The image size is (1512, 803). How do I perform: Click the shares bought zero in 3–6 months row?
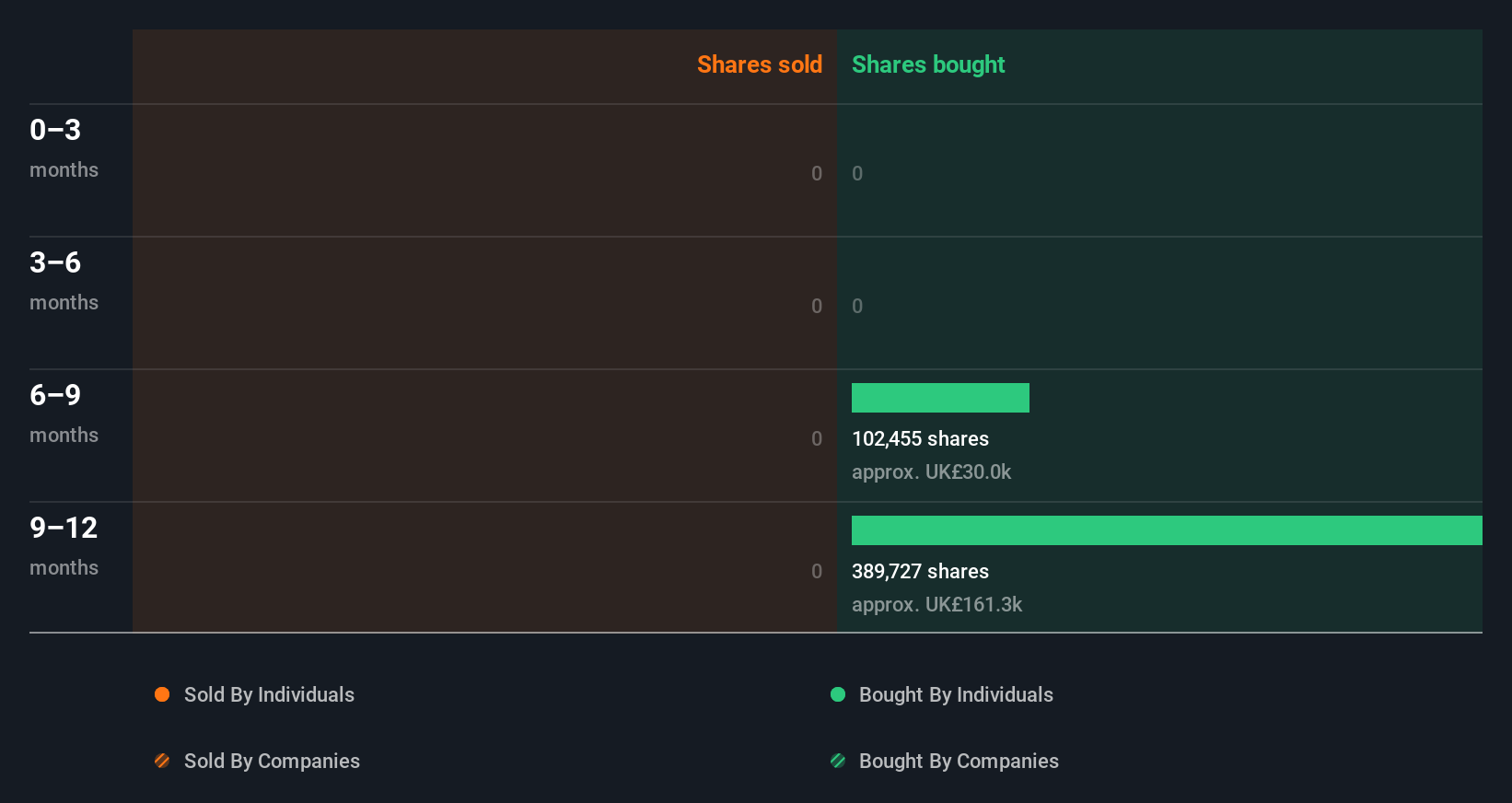click(x=857, y=306)
